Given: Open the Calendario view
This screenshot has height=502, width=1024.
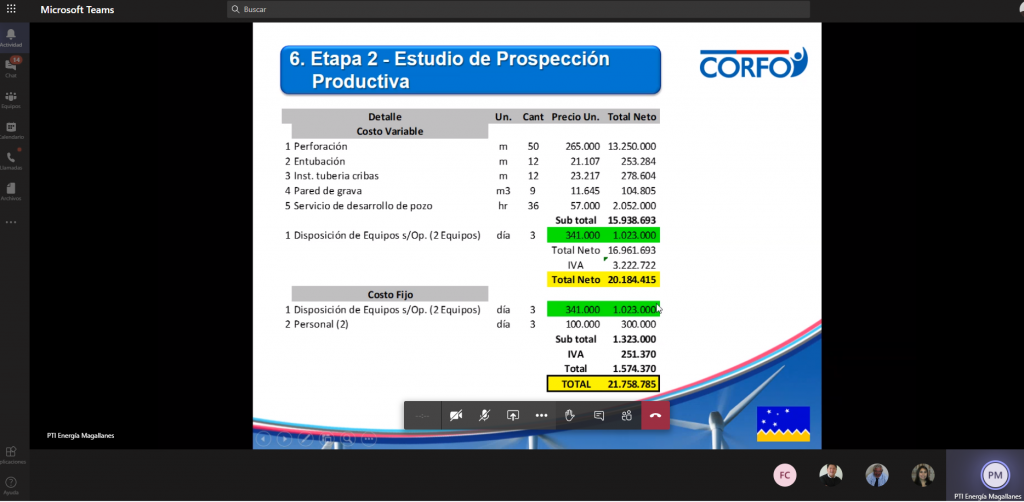Looking at the screenshot, I should point(12,130).
